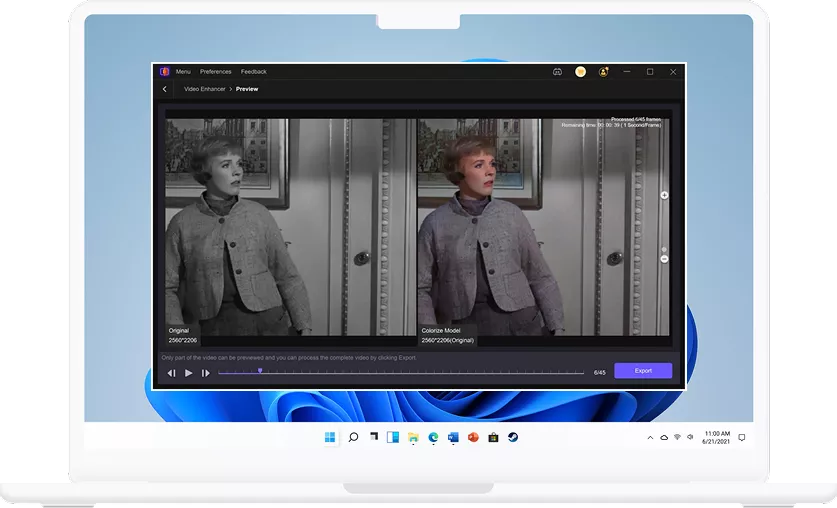Open the Feedback menu
The image size is (837, 508).
(254, 72)
